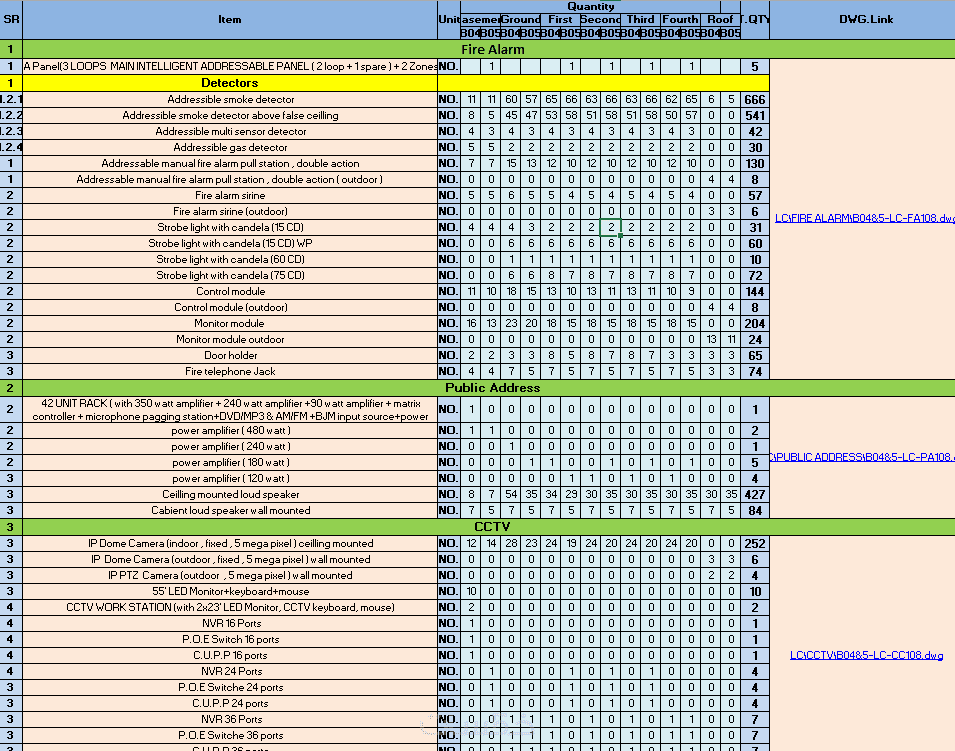
Task: Select the power amplifier (180 watt) item
Action: 230,462
